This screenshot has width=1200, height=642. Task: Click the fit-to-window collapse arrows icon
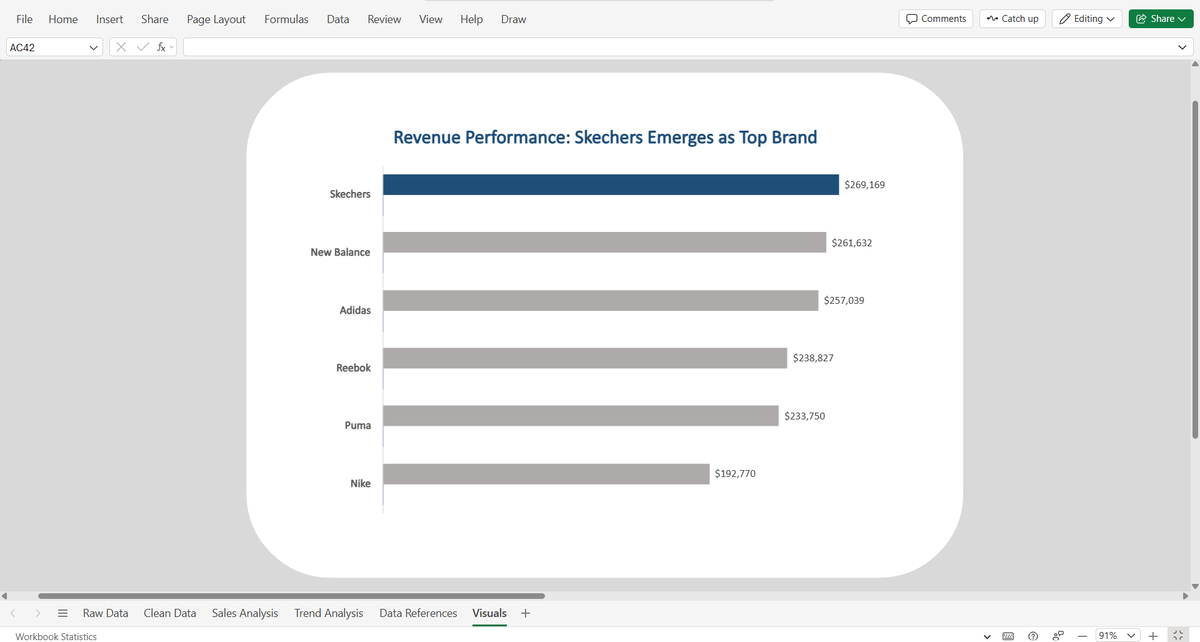pyautogui.click(x=1178, y=636)
